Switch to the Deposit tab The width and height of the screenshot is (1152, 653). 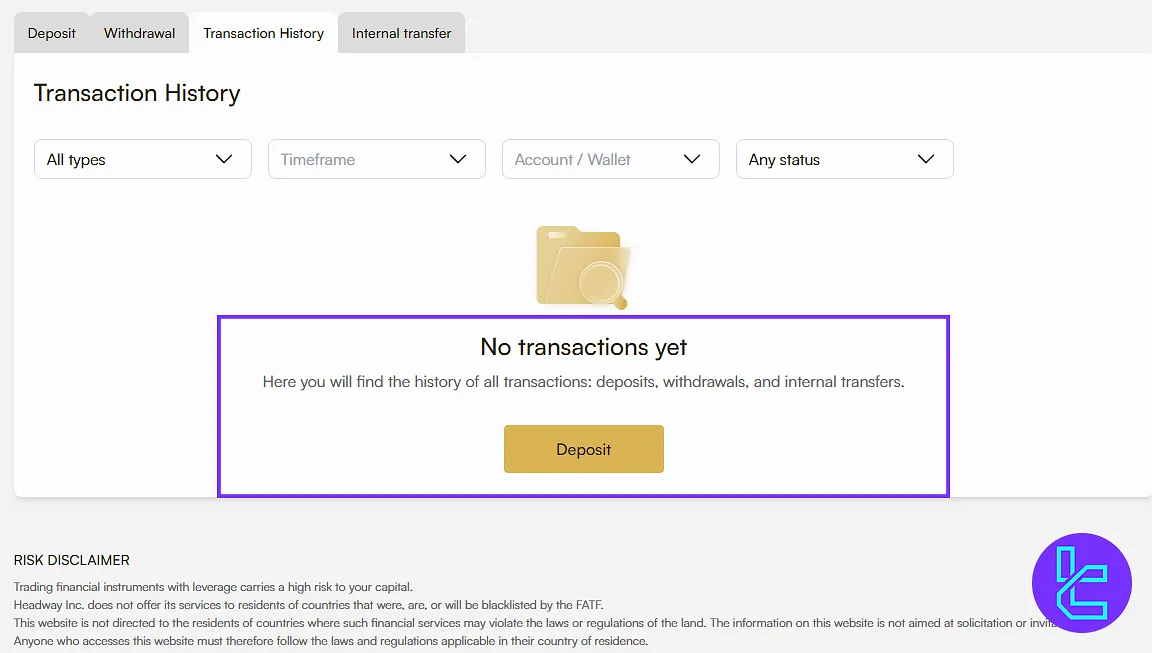pyautogui.click(x=52, y=33)
